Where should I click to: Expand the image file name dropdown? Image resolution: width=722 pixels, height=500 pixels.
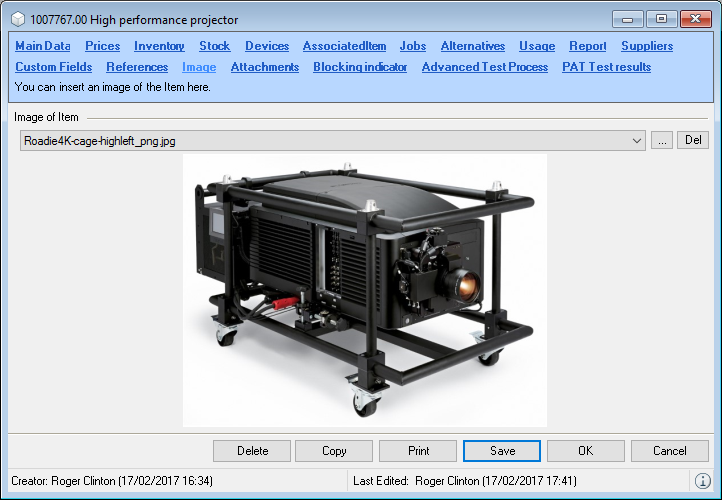pos(637,141)
